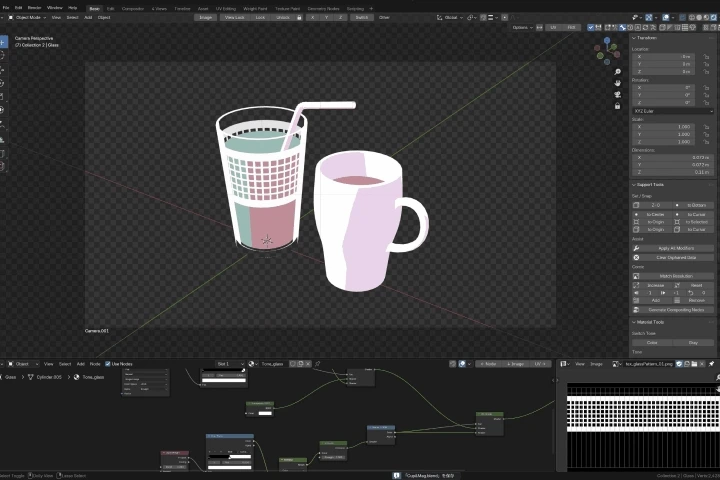Select solid viewport shading

pyautogui.click(x=699, y=17)
